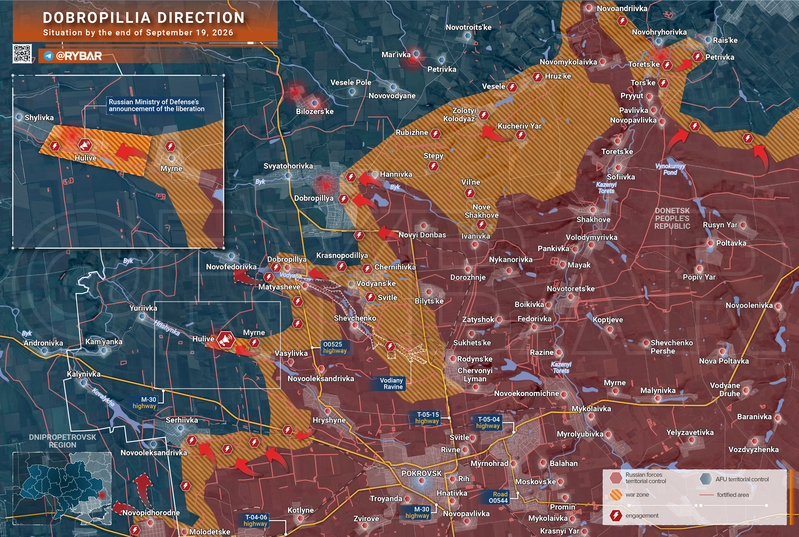799x537 pixels.
Task: Click the Novopidhorodne settlement label
Action: (x=151, y=513)
